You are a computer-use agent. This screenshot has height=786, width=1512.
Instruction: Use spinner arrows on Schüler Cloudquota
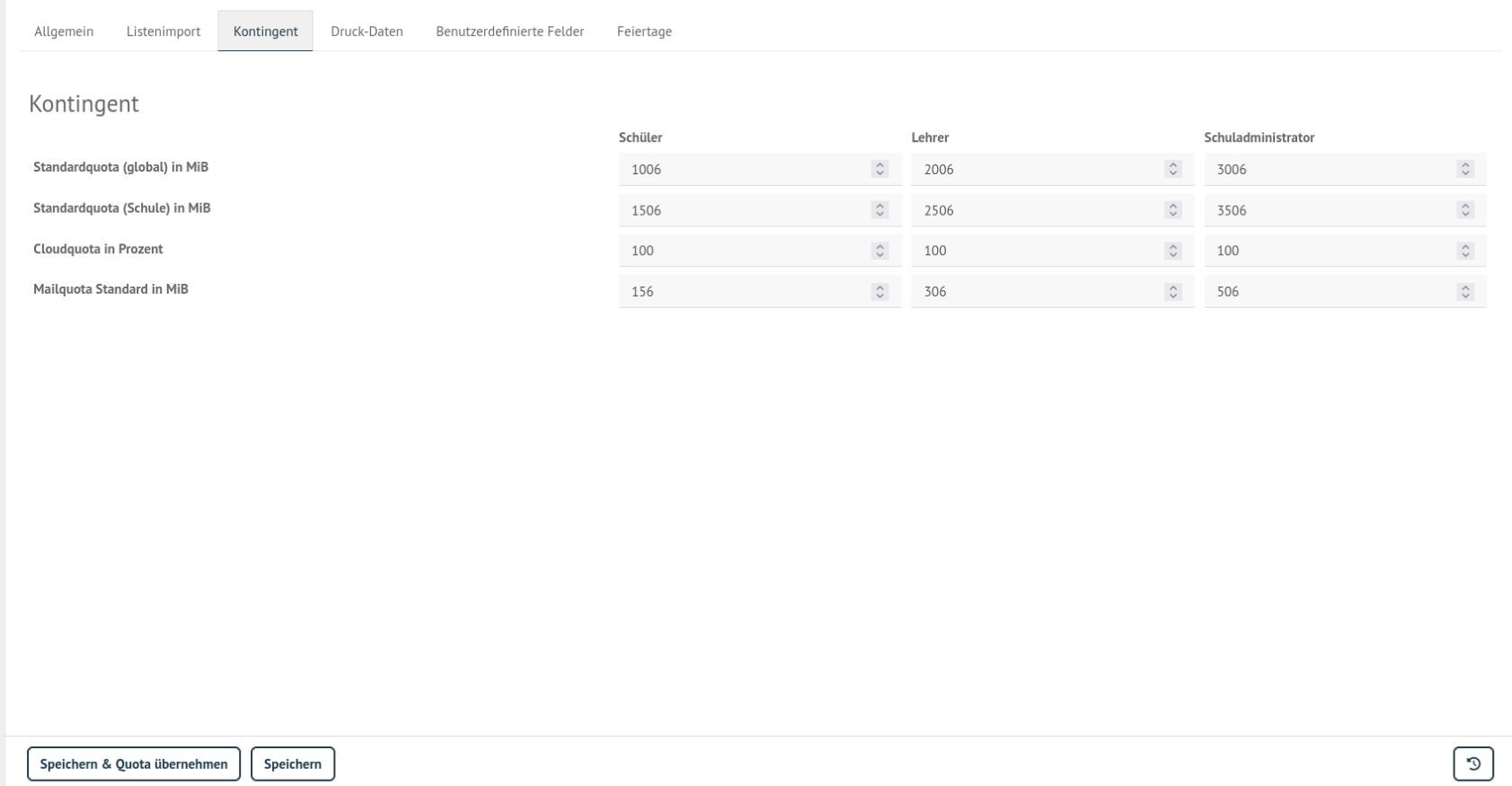[x=880, y=251]
